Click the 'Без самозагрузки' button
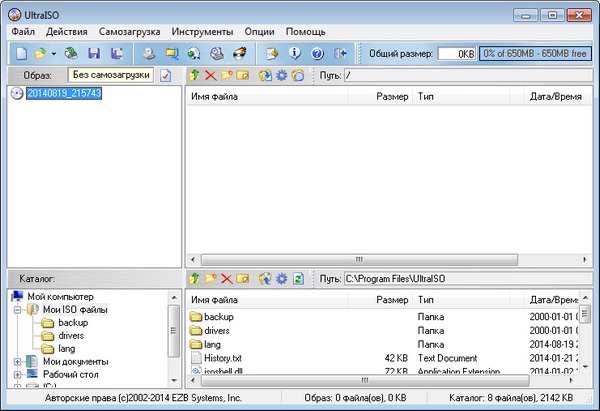Screen dimensions: 600x411 (x=111, y=75)
